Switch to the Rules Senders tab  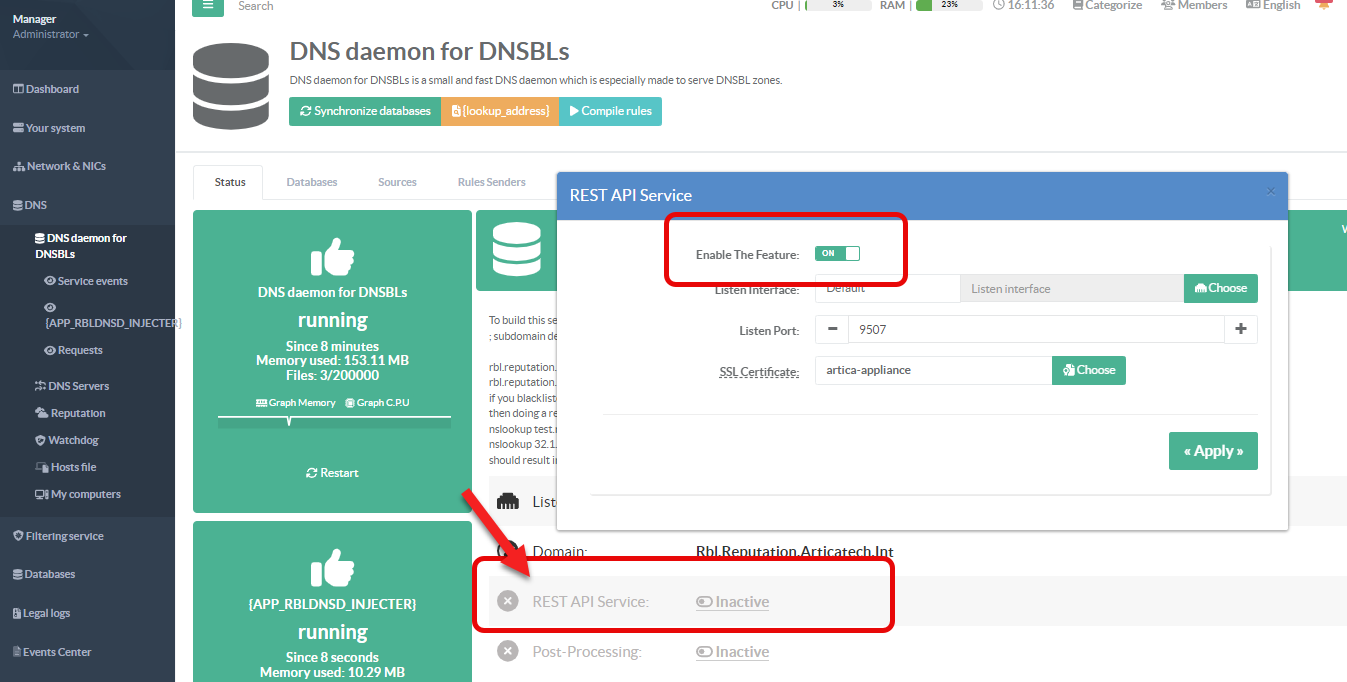(x=491, y=182)
